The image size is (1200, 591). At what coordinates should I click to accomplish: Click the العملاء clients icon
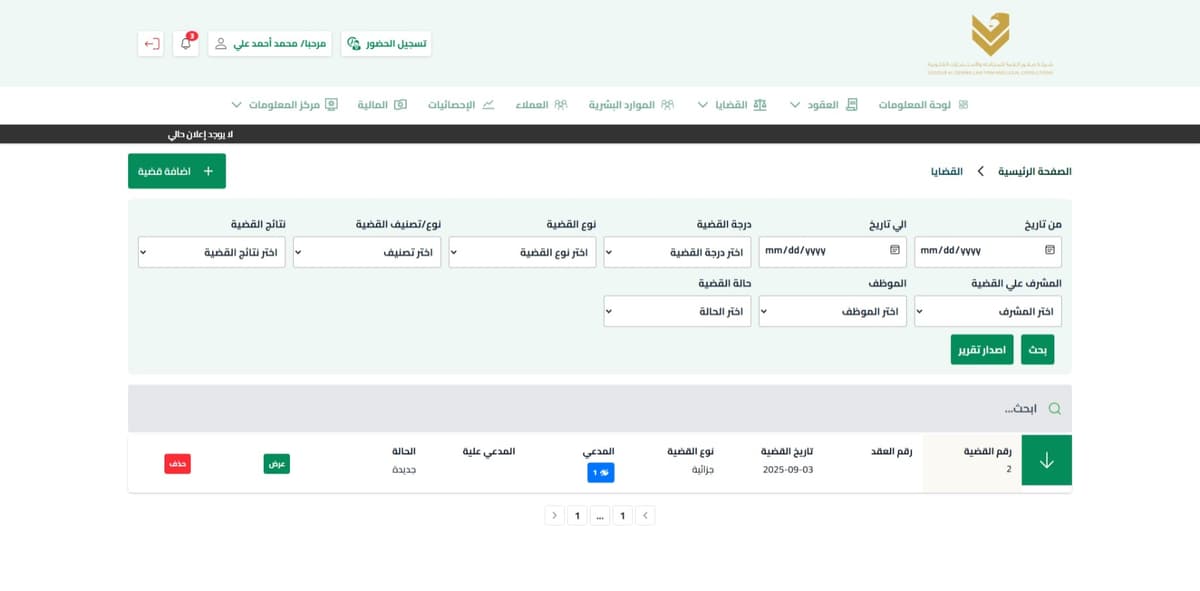coord(561,105)
